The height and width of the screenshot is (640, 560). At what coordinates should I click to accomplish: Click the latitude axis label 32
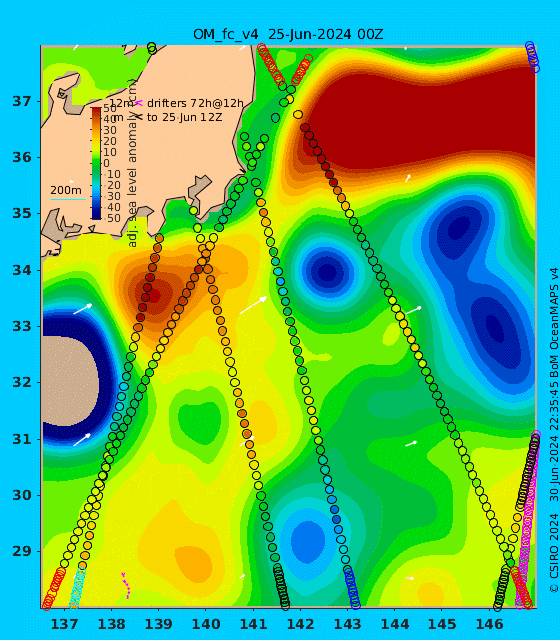21,382
